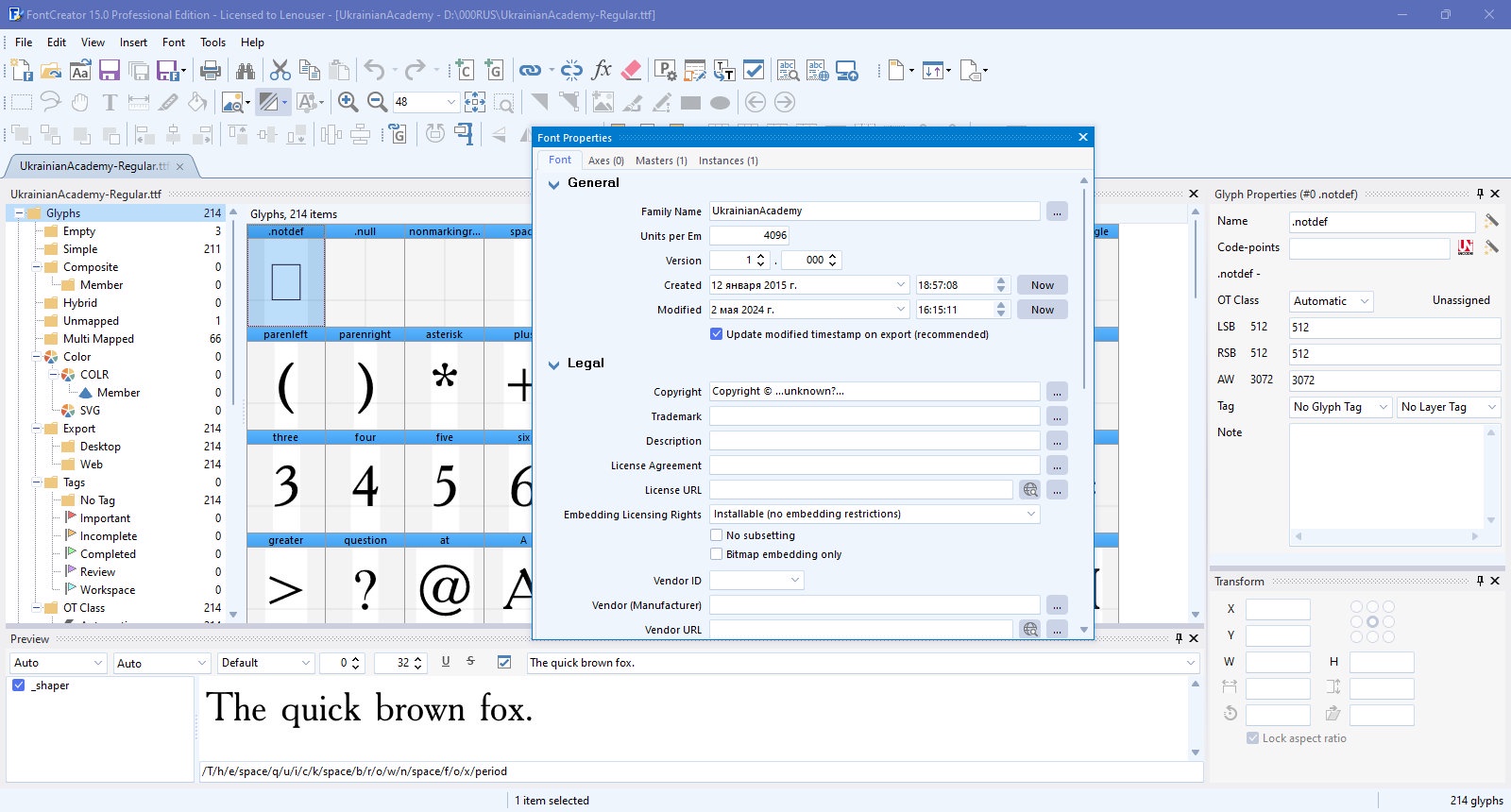Image resolution: width=1511 pixels, height=812 pixels.
Task: Click the Now button beside Modified time
Action: click(x=1043, y=310)
